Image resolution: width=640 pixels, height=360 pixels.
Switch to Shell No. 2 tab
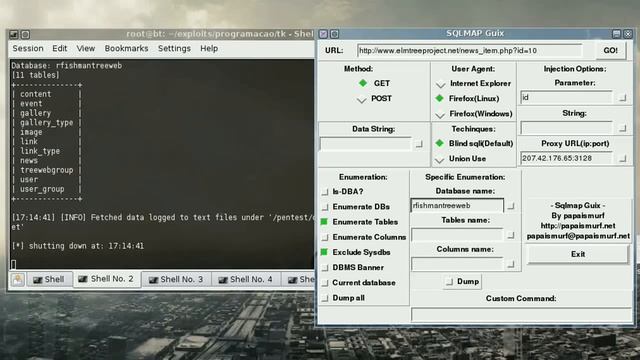pos(107,279)
